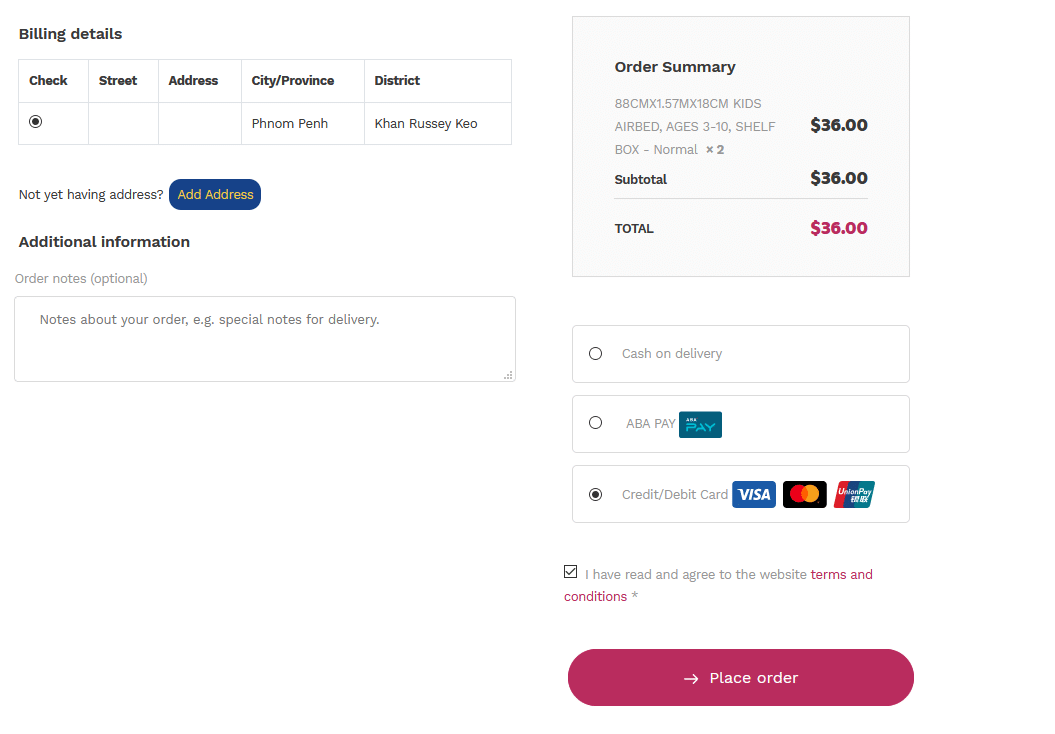Click the Mastercard logo

(804, 494)
